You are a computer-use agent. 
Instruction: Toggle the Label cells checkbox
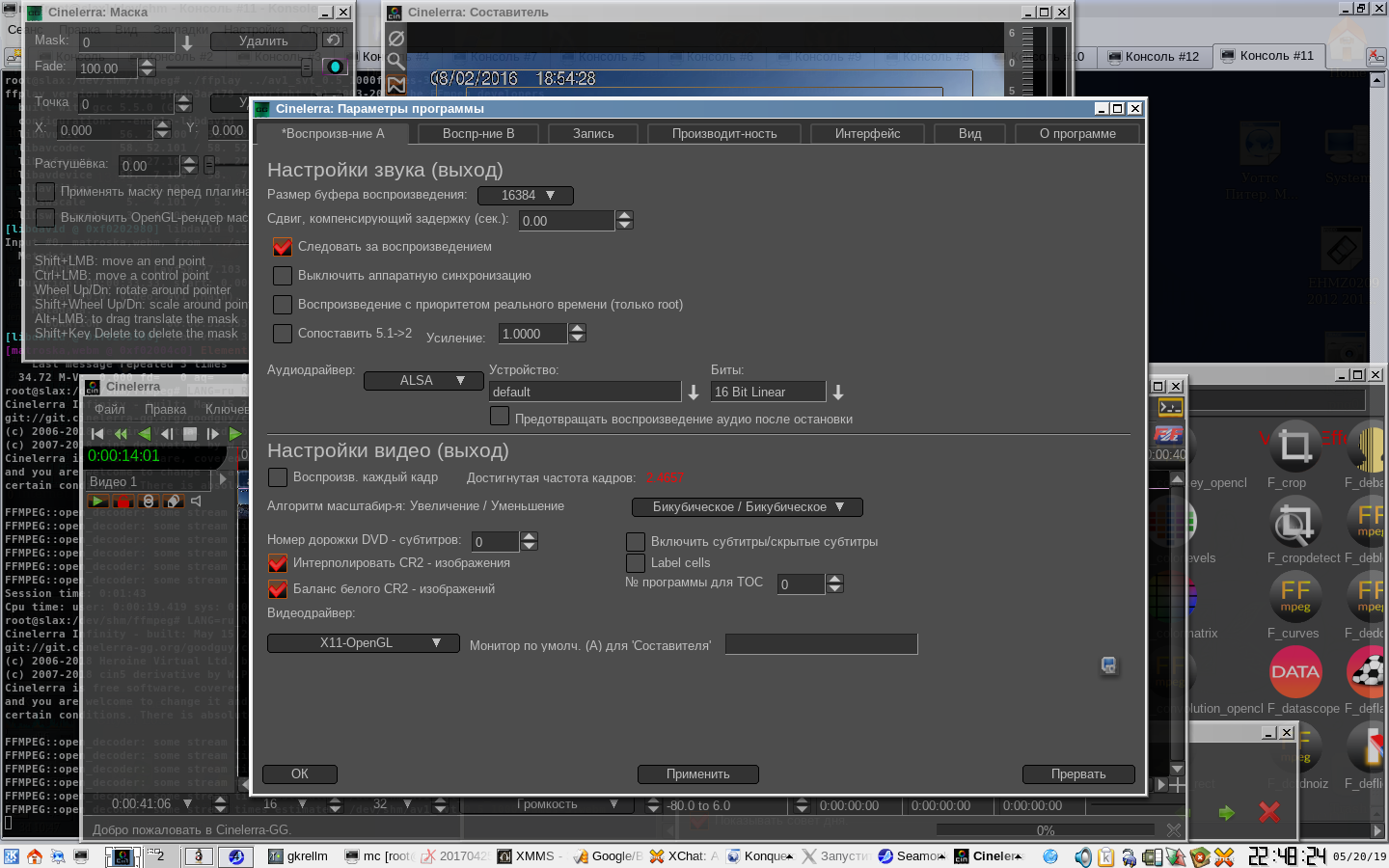(x=636, y=562)
